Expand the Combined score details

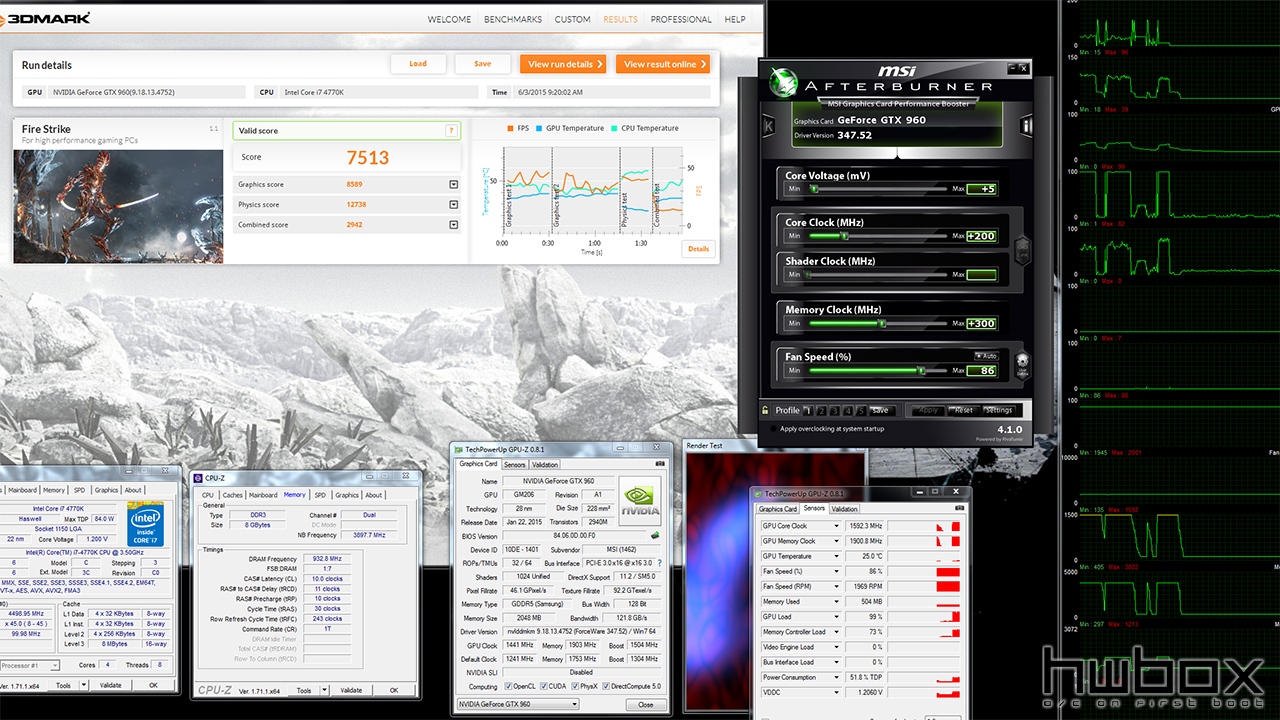click(x=453, y=225)
